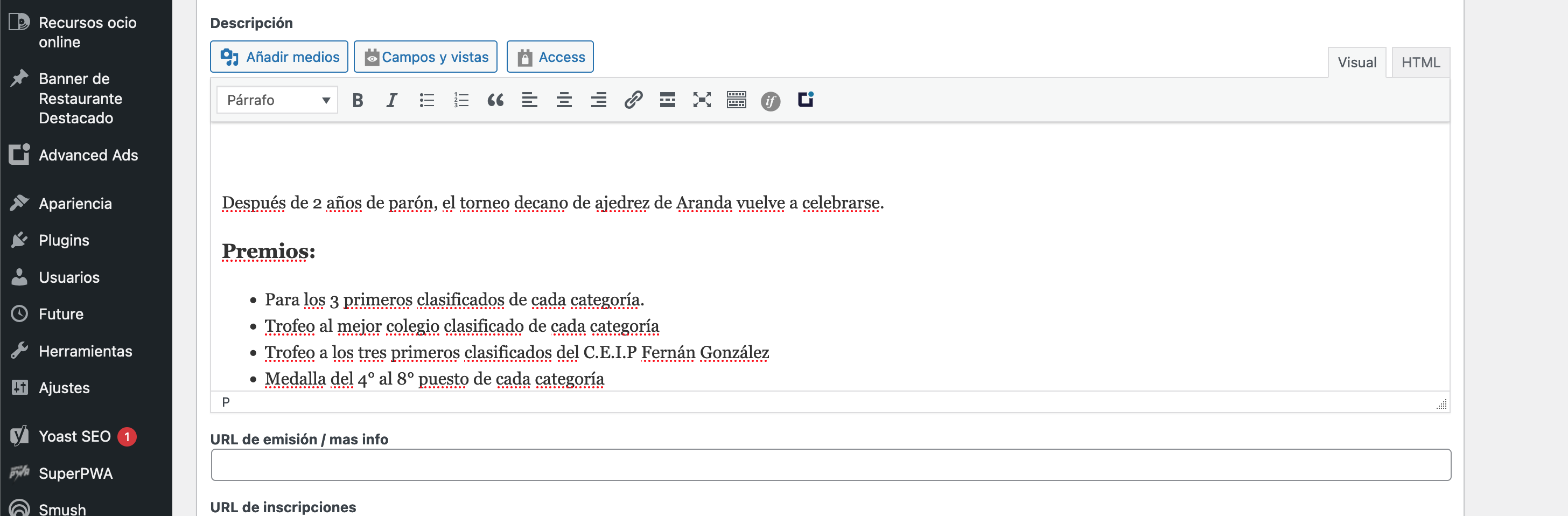Switch to the Visual editor tab
Screen dimensions: 1568x516
coord(1356,62)
